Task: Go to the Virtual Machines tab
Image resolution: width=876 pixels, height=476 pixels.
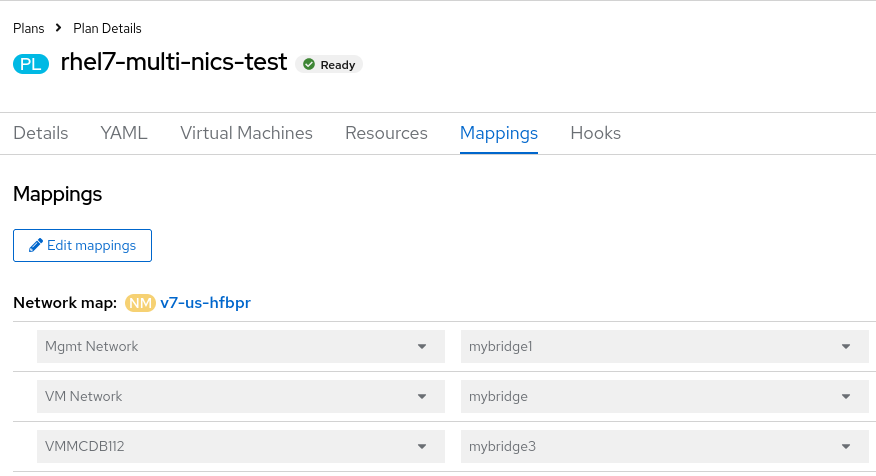Action: click(x=246, y=133)
